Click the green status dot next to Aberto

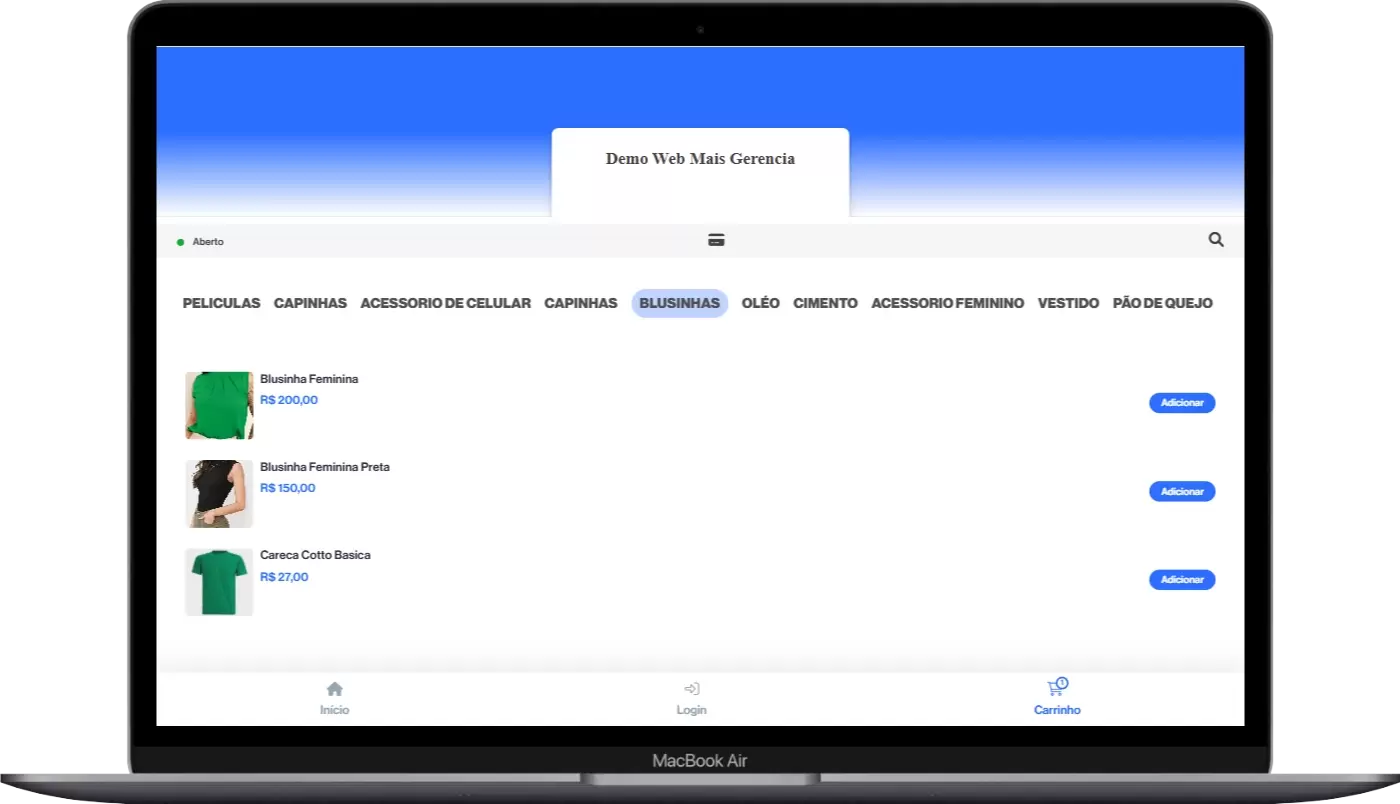point(180,241)
